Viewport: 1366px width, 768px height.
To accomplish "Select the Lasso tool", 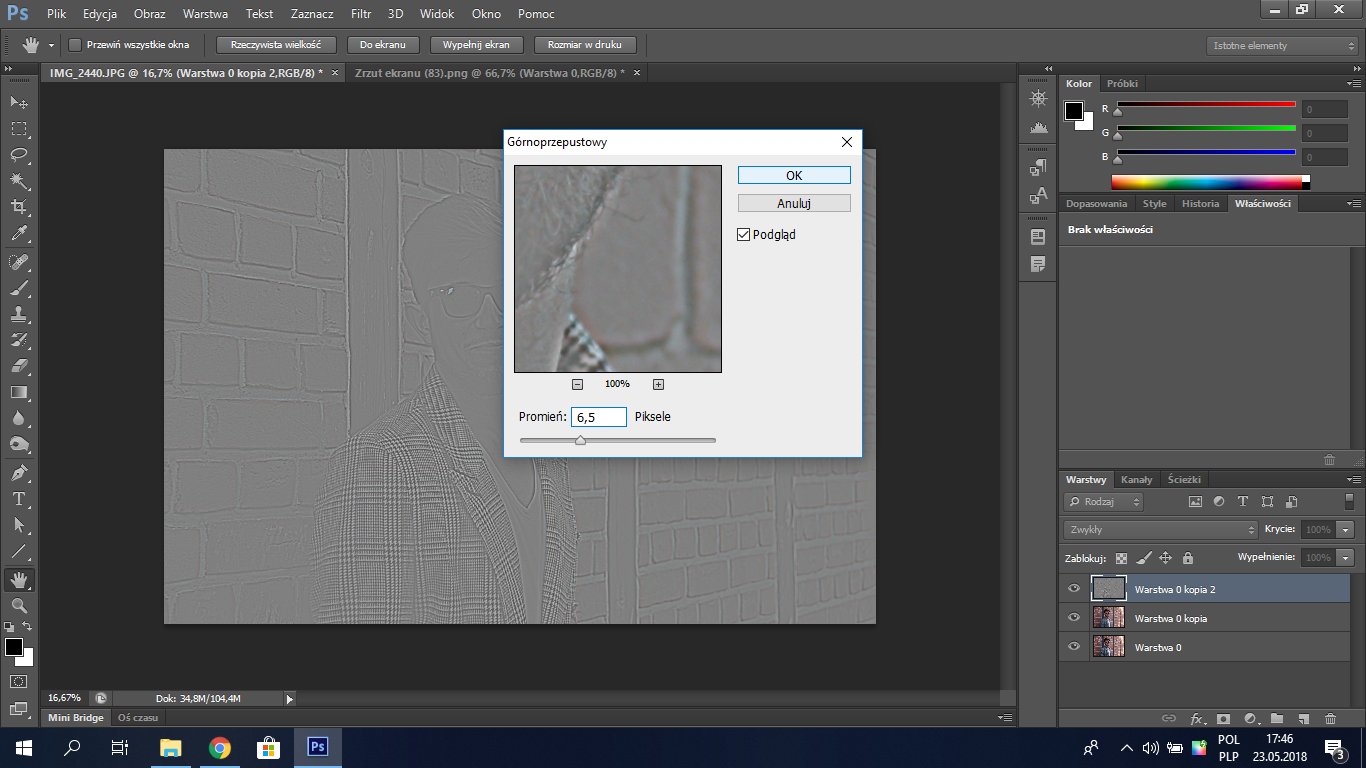I will tap(19, 155).
